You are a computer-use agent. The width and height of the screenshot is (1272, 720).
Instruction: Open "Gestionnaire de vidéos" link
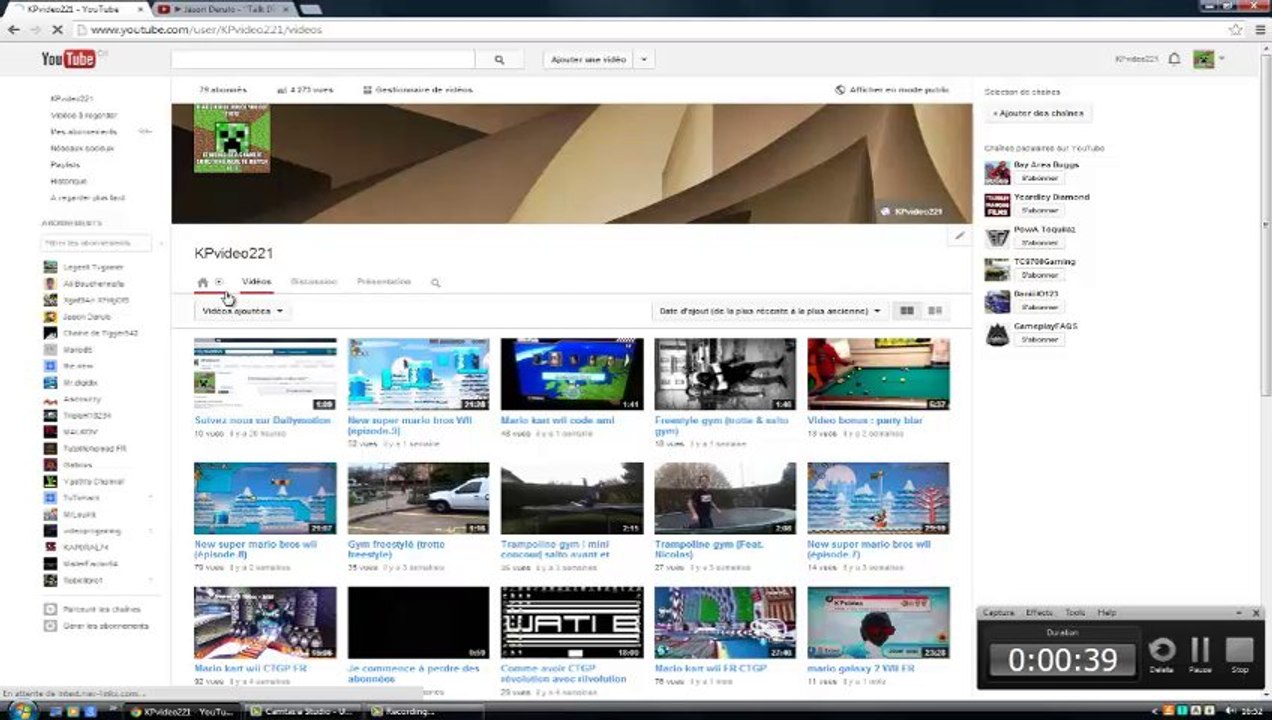418,90
